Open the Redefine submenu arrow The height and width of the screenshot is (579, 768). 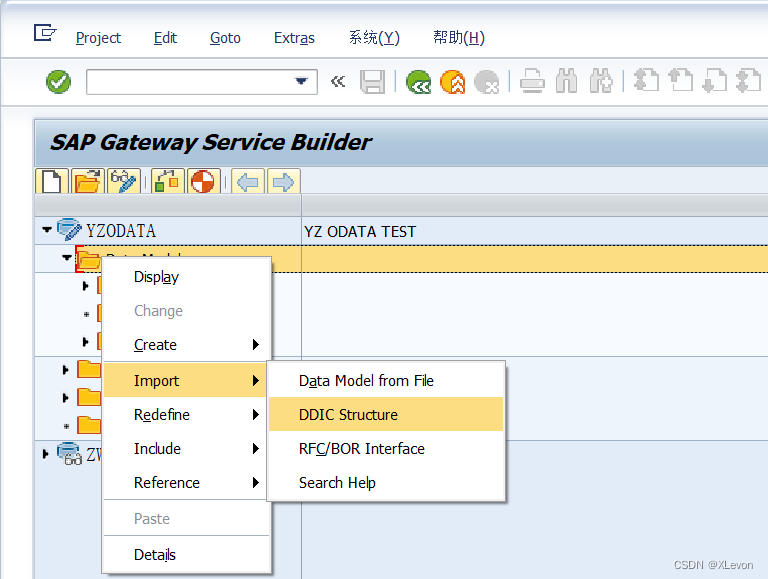pyautogui.click(x=255, y=414)
